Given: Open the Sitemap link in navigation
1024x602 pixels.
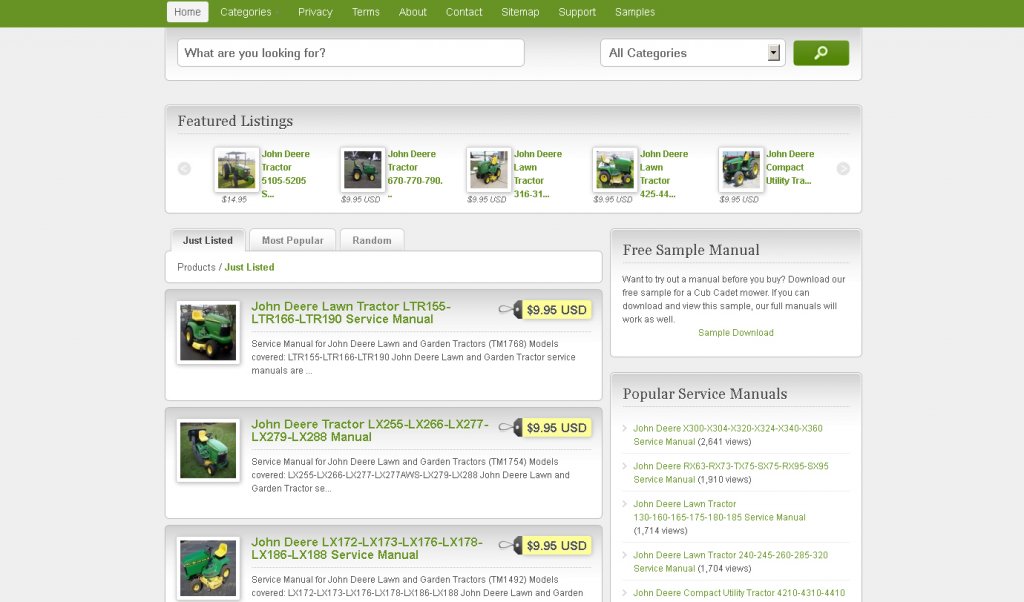Looking at the screenshot, I should 520,12.
